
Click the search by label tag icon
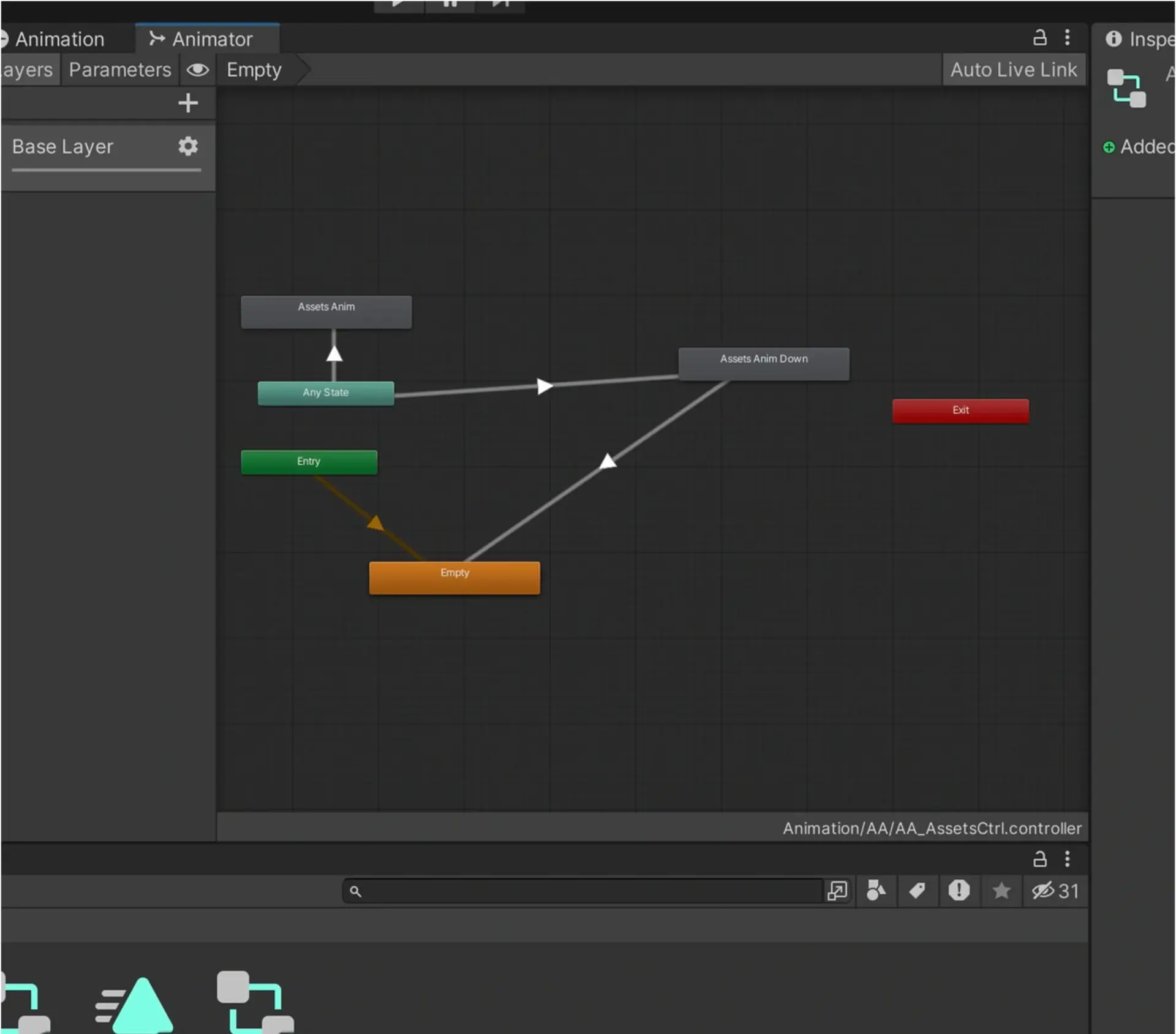coord(917,891)
